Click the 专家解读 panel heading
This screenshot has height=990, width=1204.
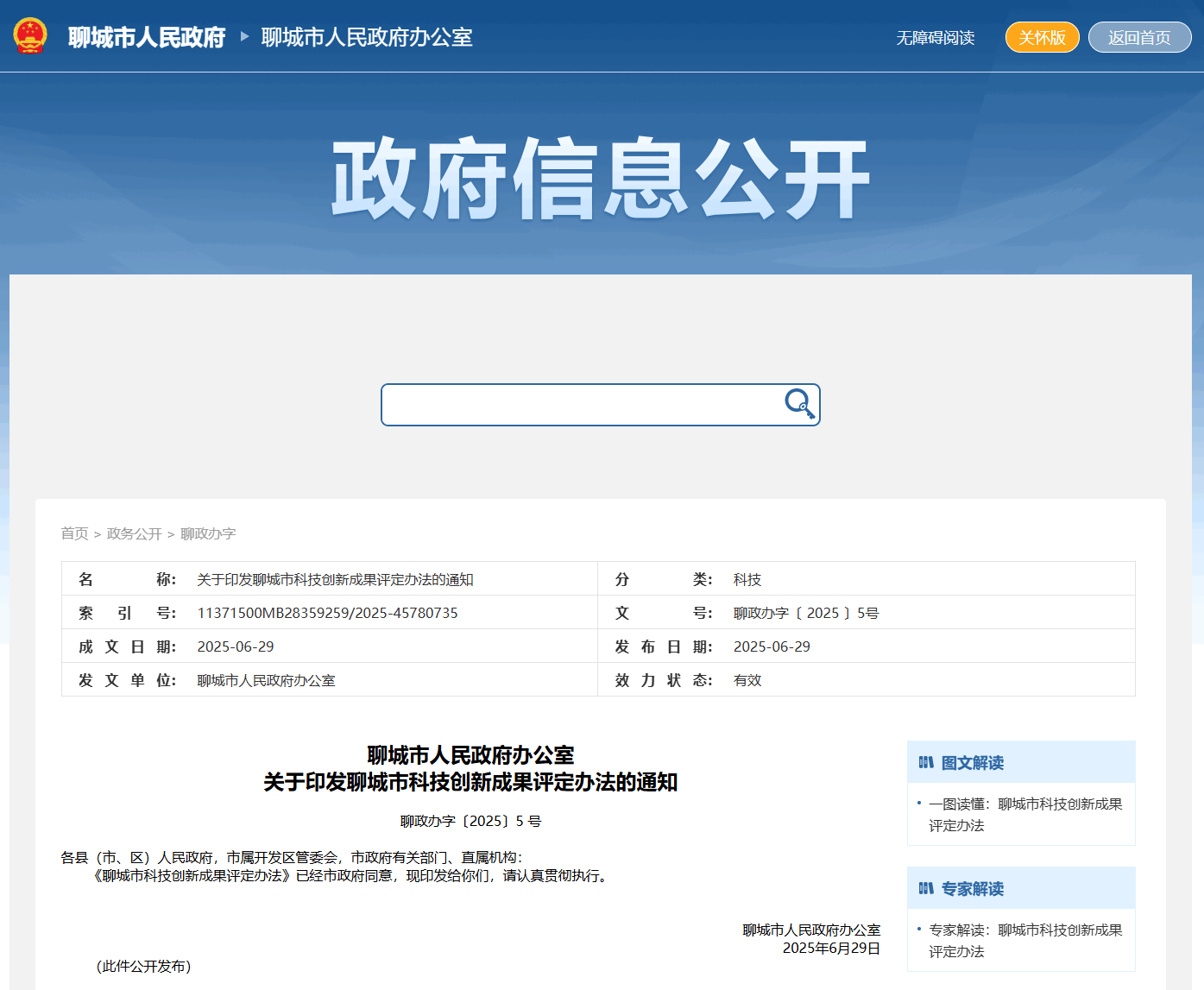(972, 889)
